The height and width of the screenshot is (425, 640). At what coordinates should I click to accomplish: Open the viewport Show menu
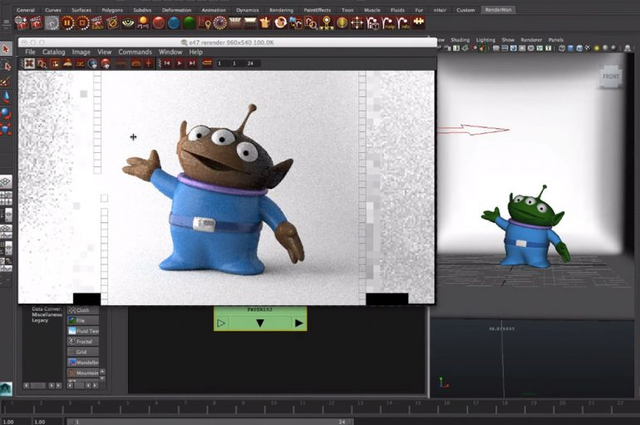click(508, 40)
